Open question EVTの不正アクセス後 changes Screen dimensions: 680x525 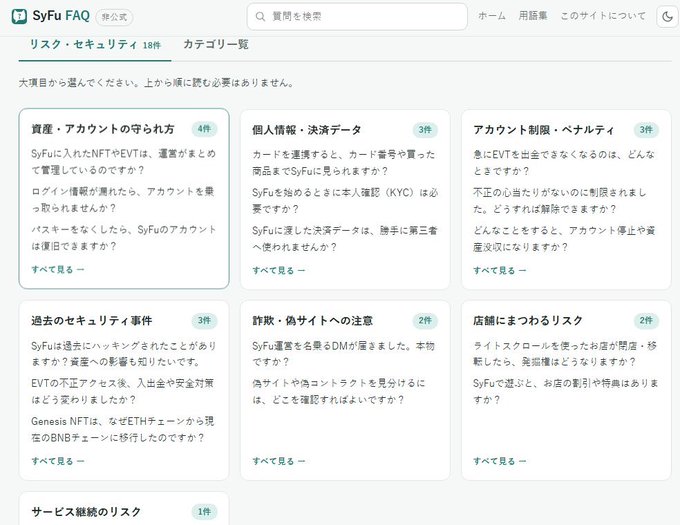(x=123, y=391)
